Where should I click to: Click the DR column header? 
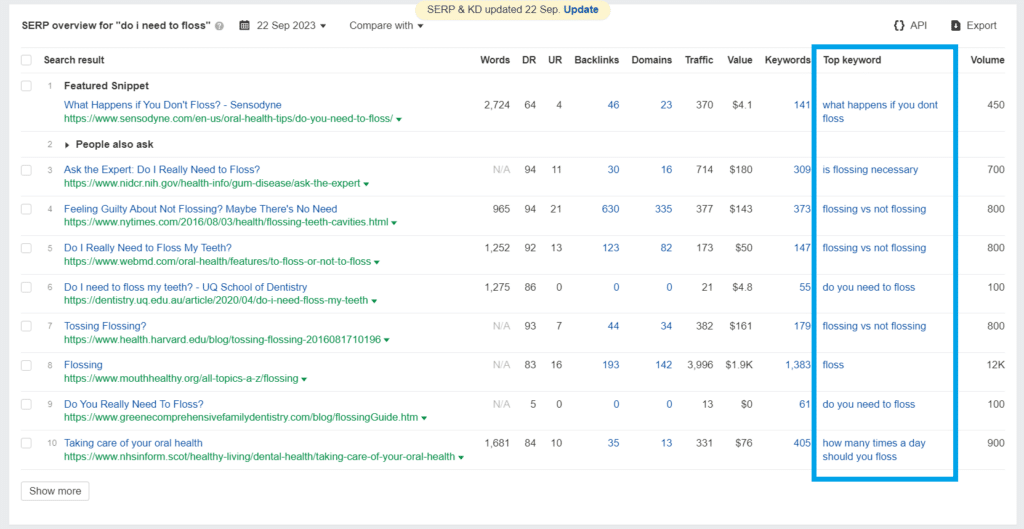click(529, 60)
